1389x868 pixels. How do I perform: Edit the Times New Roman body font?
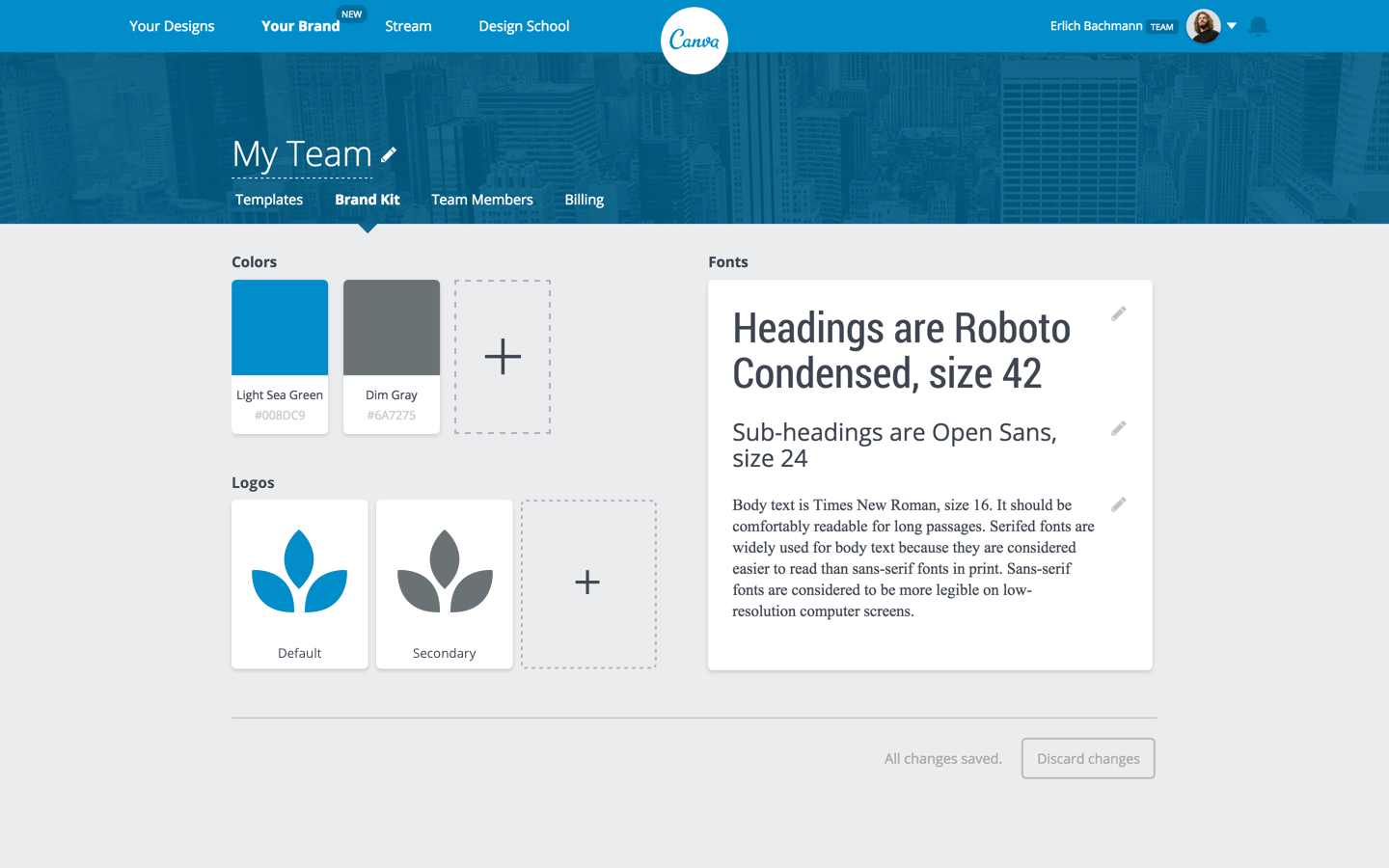click(x=1118, y=504)
